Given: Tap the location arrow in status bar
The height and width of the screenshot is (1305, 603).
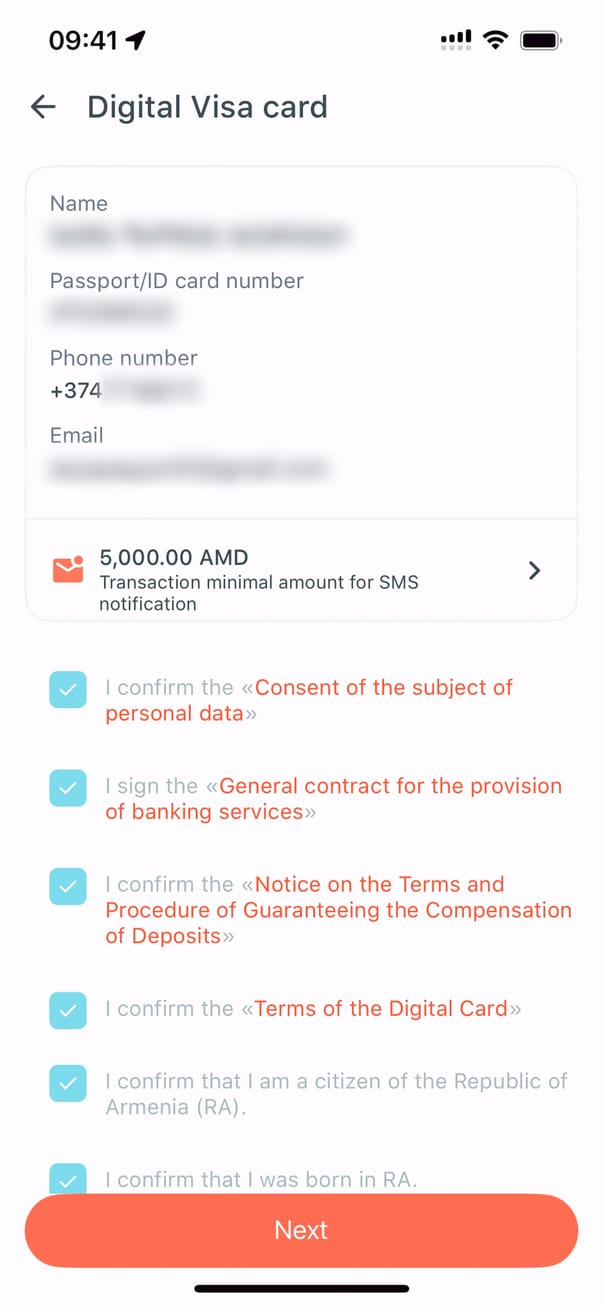Looking at the screenshot, I should click(x=135, y=40).
